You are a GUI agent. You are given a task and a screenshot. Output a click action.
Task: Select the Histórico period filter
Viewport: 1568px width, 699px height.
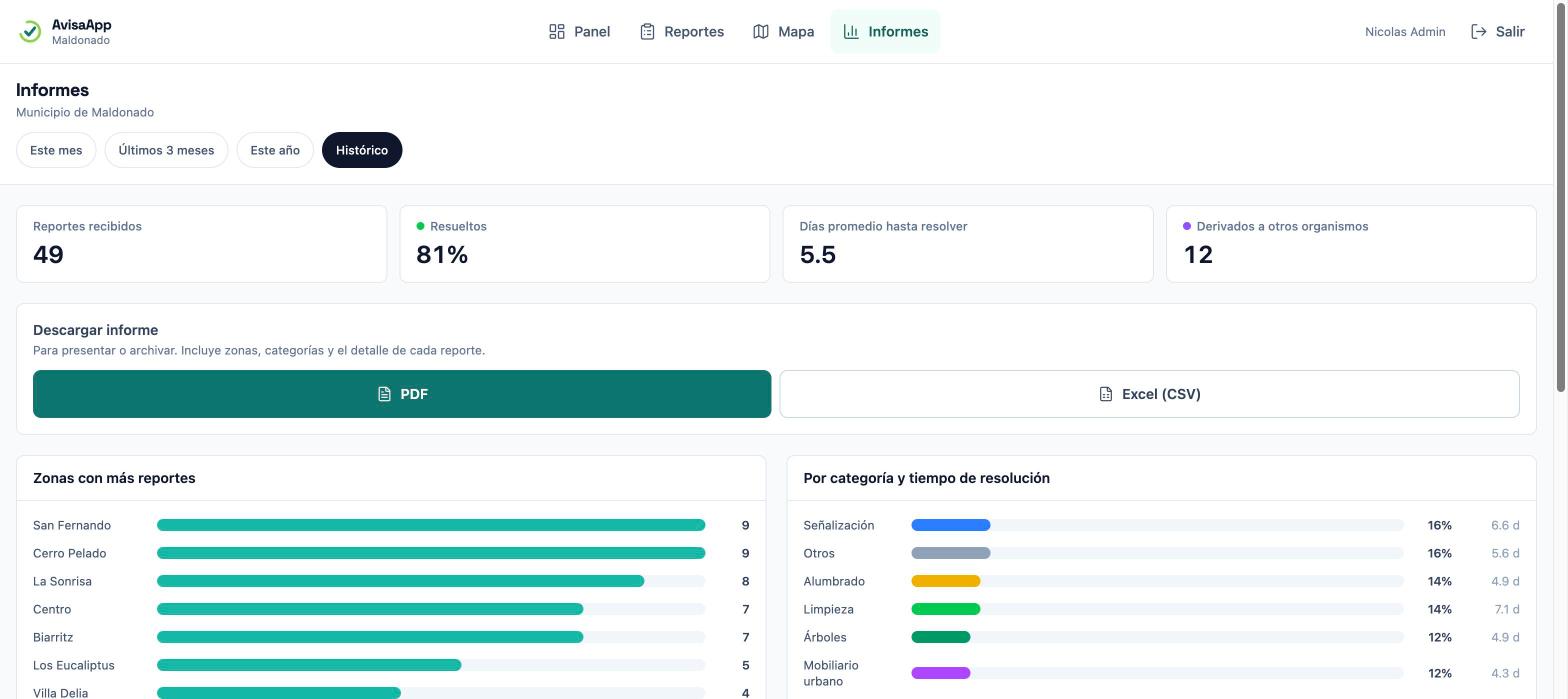pyautogui.click(x=362, y=150)
